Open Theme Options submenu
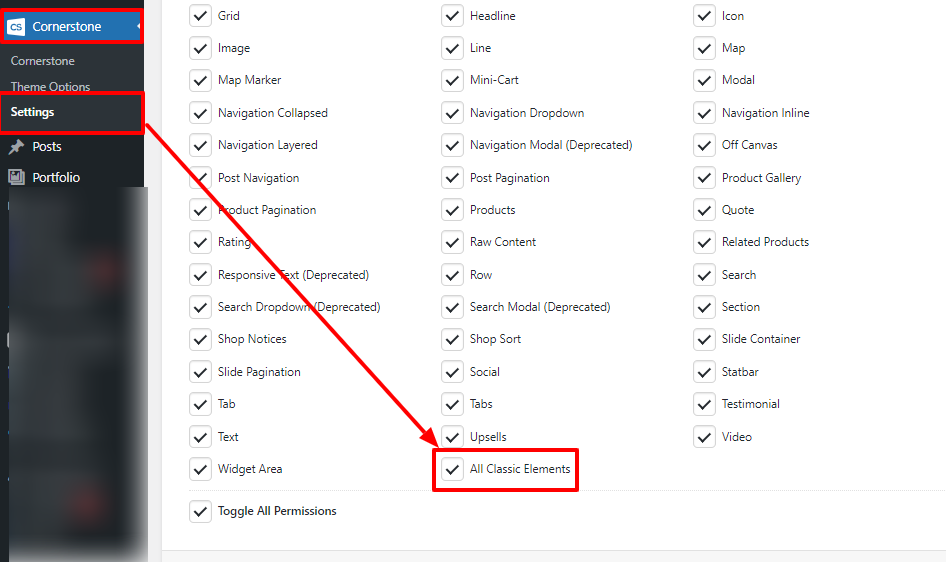Screen dimensions: 946x562 coord(51,87)
